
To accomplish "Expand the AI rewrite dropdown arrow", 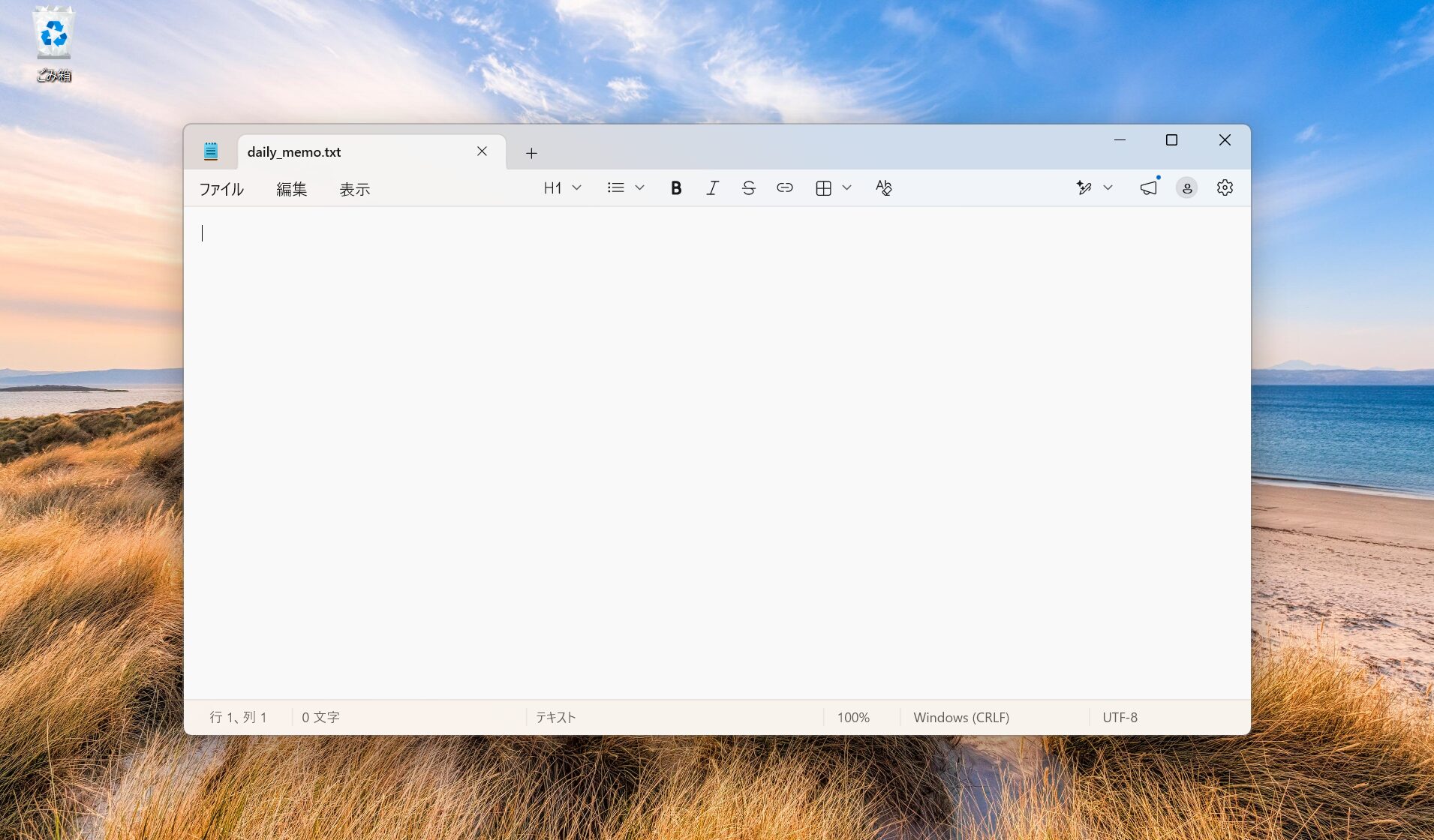I will coord(1108,188).
